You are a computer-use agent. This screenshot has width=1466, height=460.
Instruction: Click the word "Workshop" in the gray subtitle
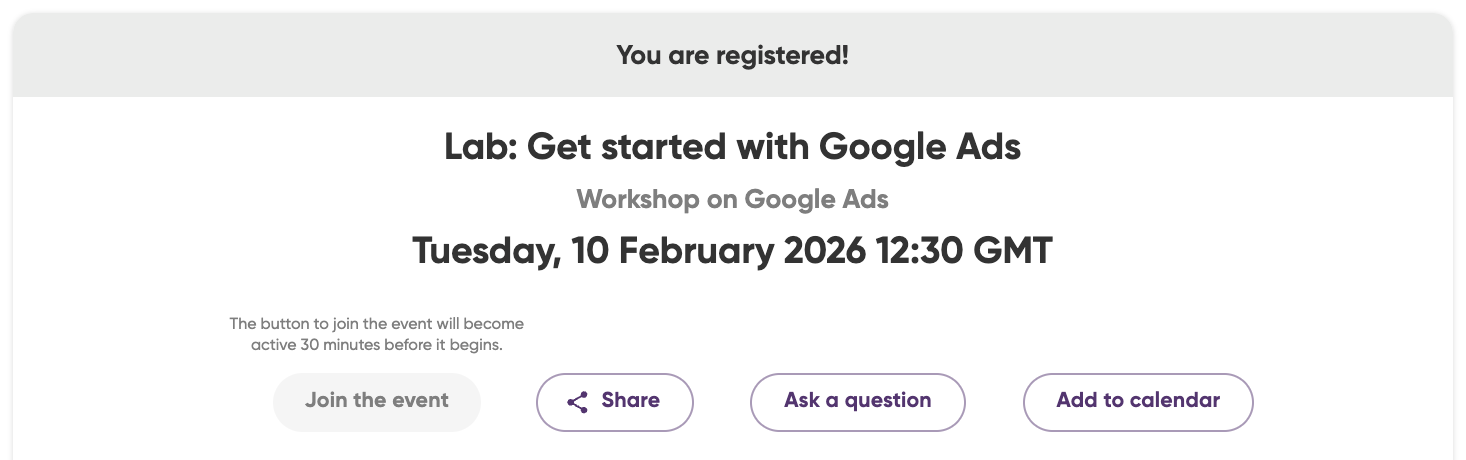637,199
